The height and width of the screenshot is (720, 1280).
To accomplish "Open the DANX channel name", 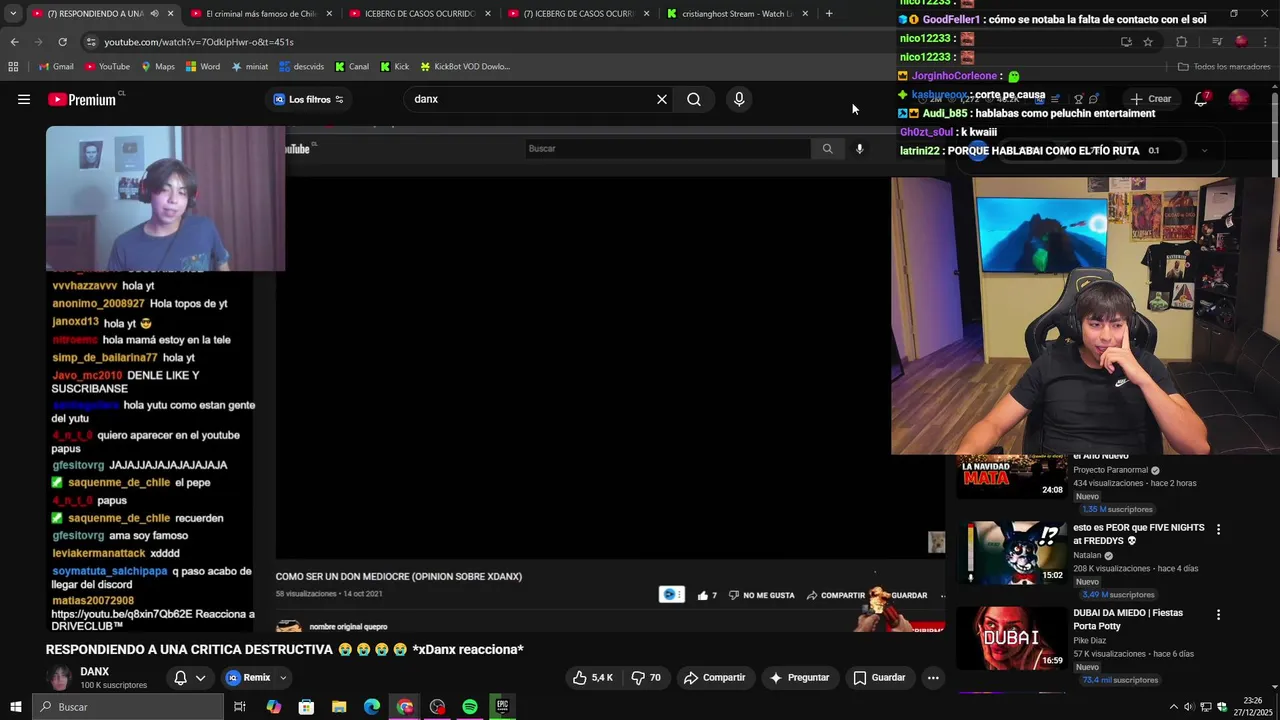I will [x=95, y=672].
